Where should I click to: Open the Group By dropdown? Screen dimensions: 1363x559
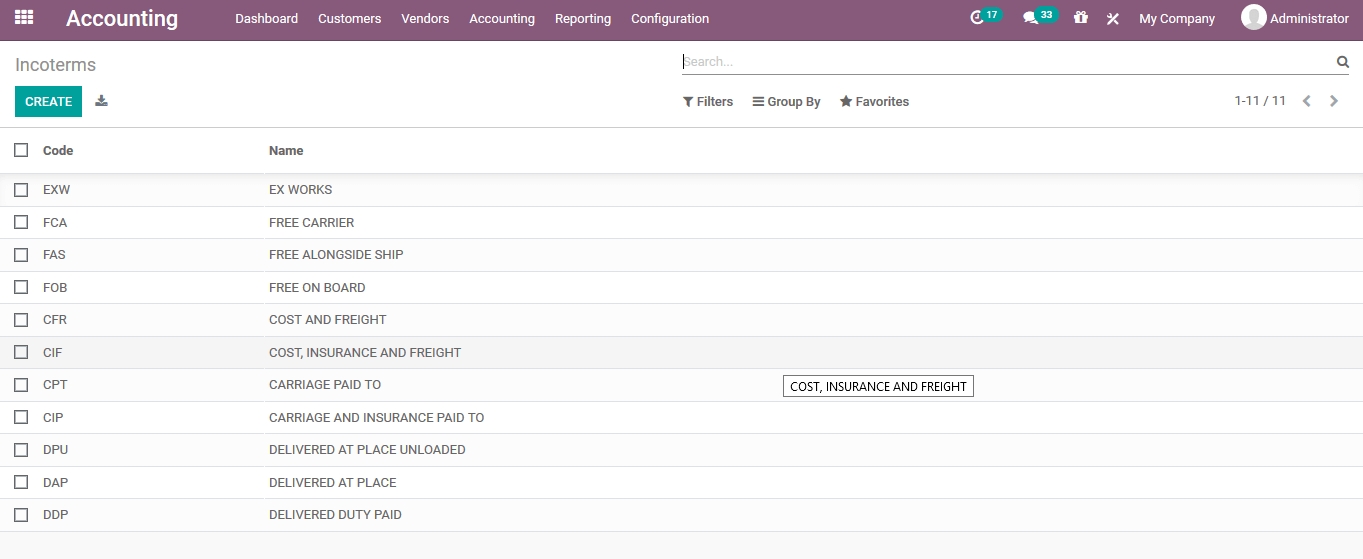coord(786,102)
